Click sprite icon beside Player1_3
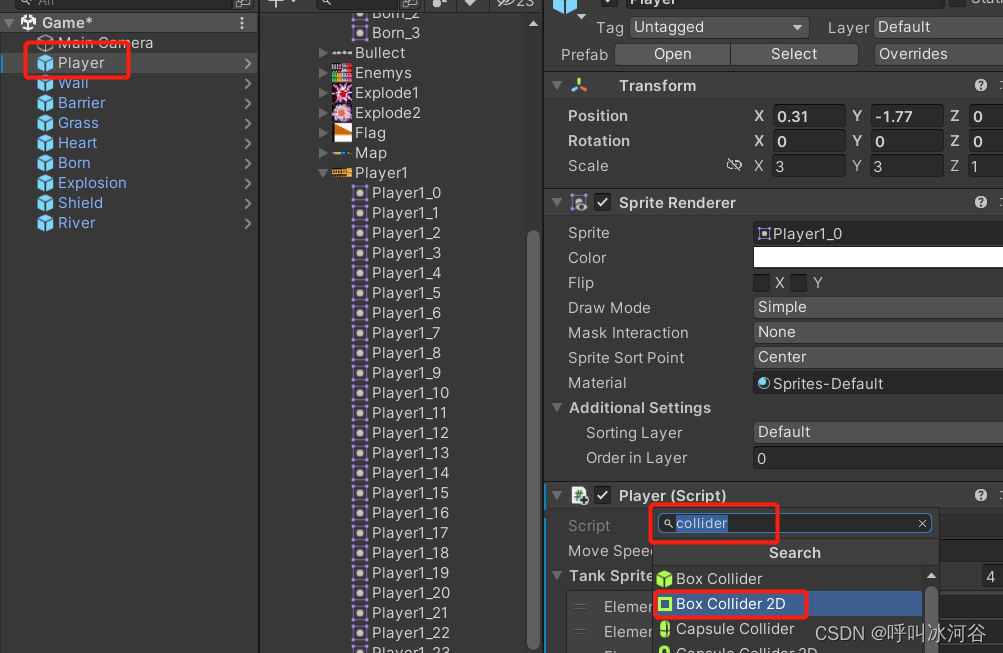 (360, 253)
